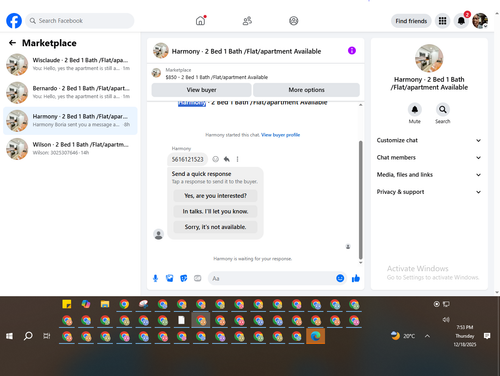Open Windows action center notifications
This screenshot has width=500, height=376.
(x=487, y=336)
